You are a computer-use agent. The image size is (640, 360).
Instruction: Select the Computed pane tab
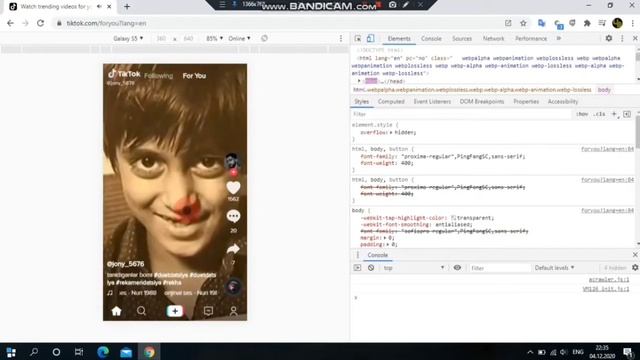pos(391,102)
